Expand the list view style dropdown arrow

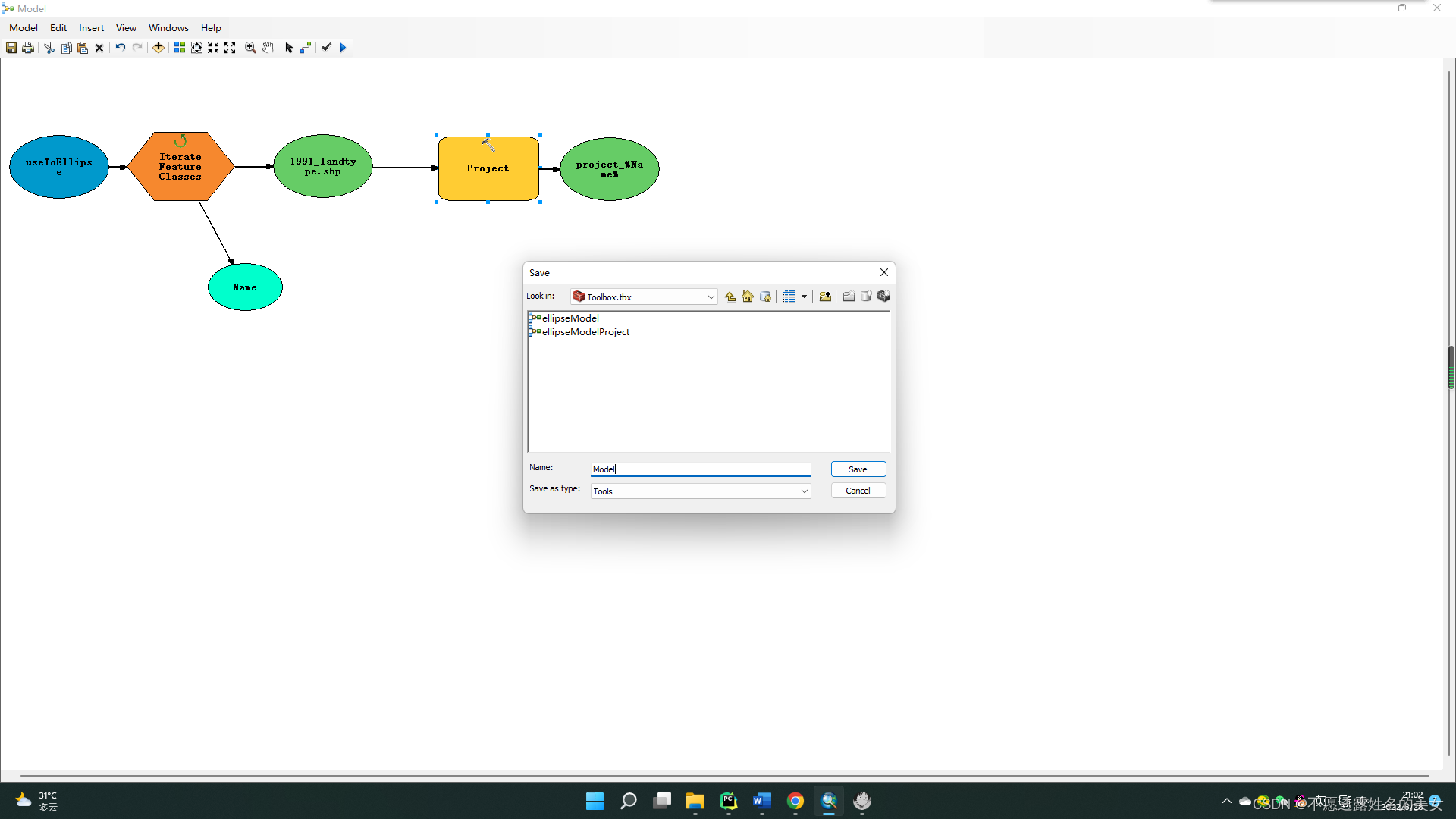[x=803, y=297]
